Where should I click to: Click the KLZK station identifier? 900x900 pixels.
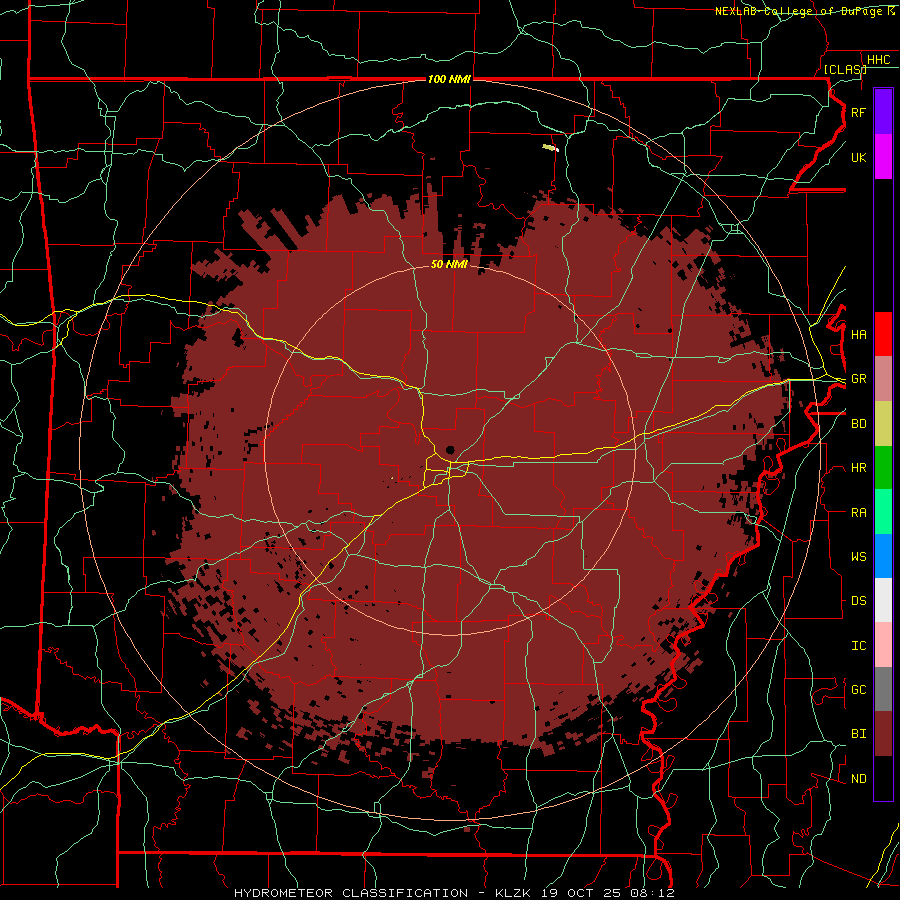[515, 893]
